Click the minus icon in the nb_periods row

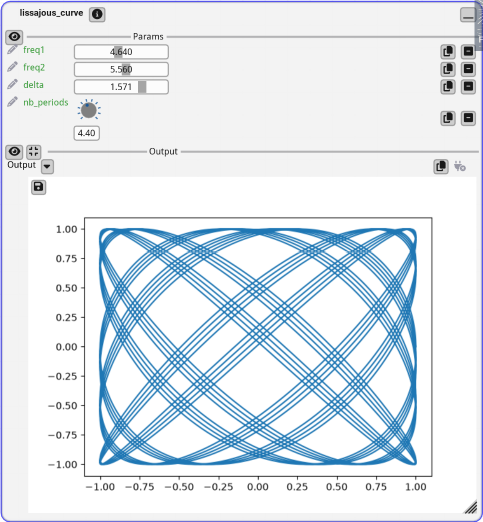tap(468, 118)
